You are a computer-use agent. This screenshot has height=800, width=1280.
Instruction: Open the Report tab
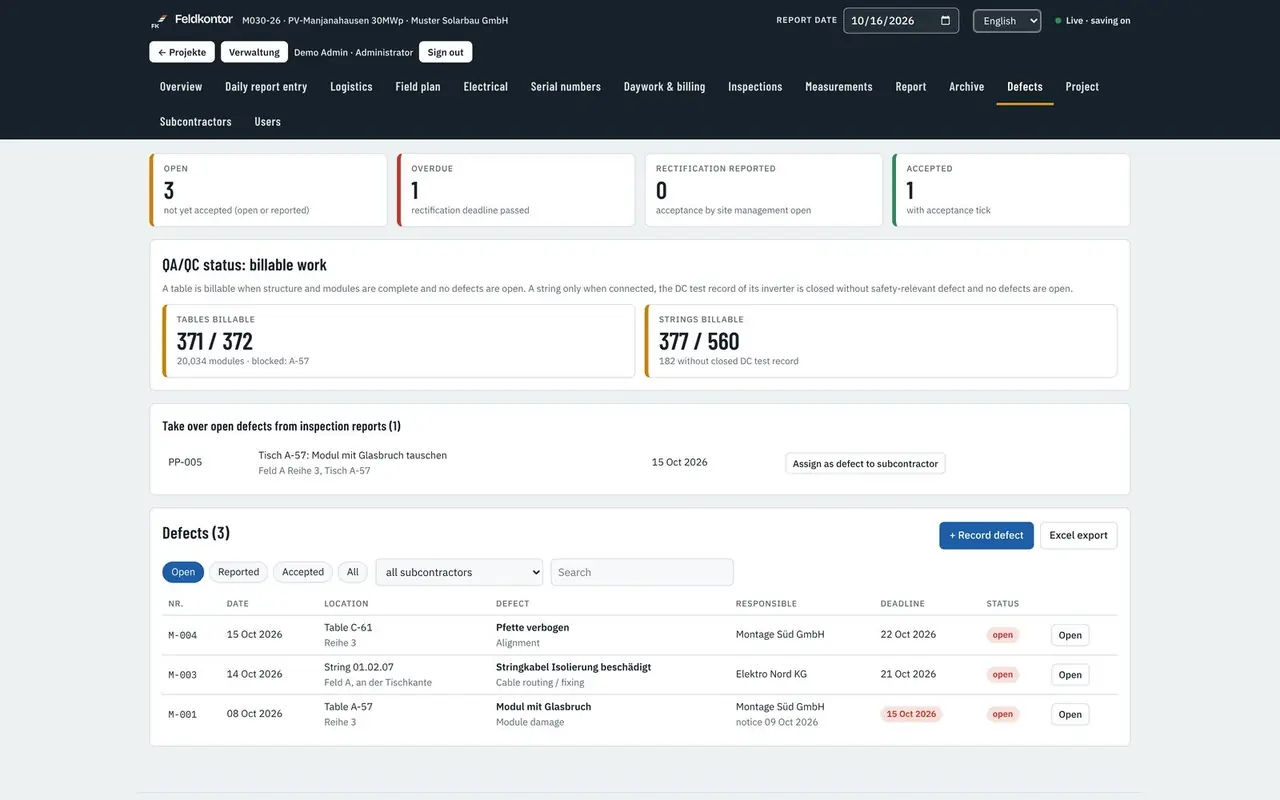coord(911,87)
